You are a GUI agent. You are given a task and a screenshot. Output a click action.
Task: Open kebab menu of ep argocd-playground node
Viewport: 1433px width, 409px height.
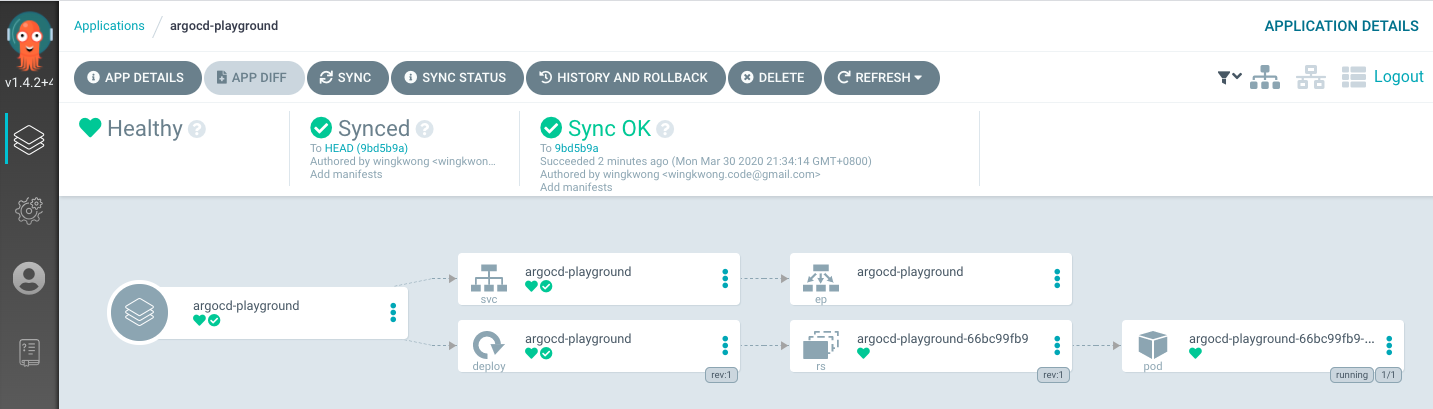coord(1057,279)
